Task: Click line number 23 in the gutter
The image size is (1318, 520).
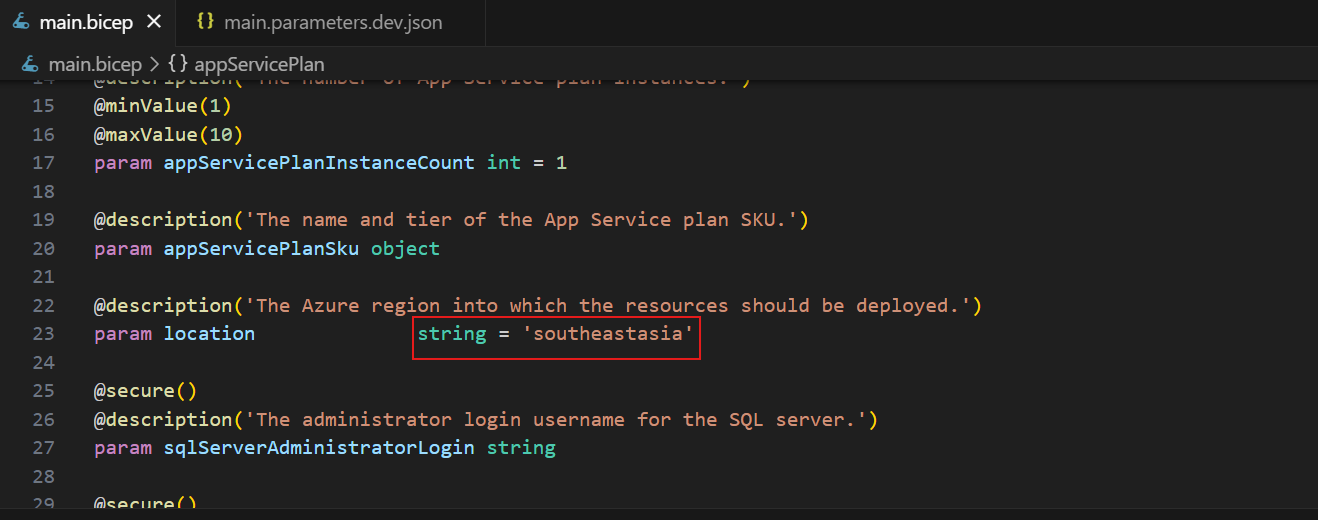Action: 44,333
